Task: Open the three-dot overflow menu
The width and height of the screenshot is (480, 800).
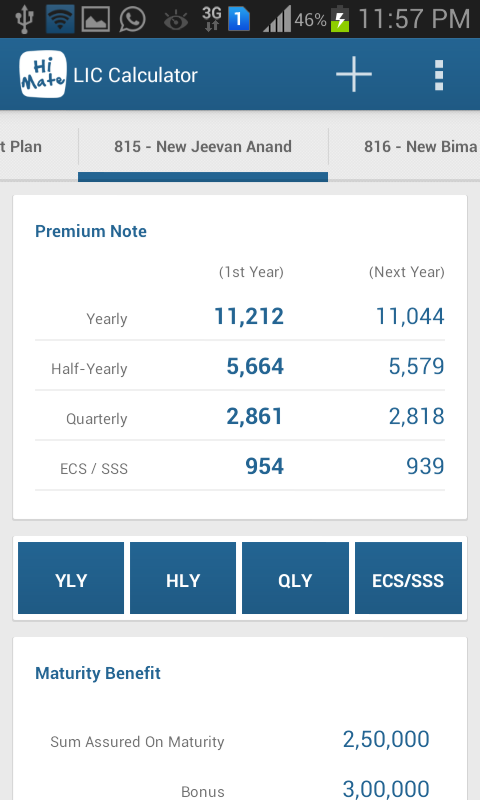Action: [439, 75]
